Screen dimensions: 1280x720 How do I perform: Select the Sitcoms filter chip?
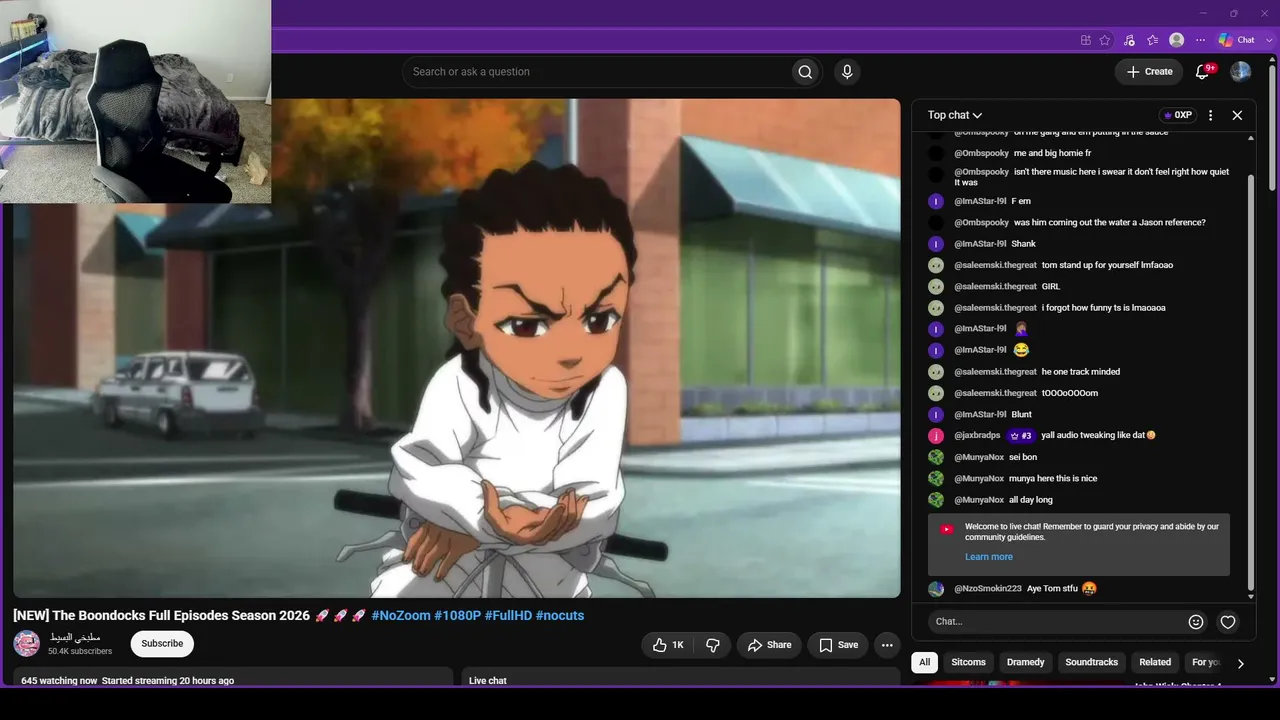tap(968, 662)
